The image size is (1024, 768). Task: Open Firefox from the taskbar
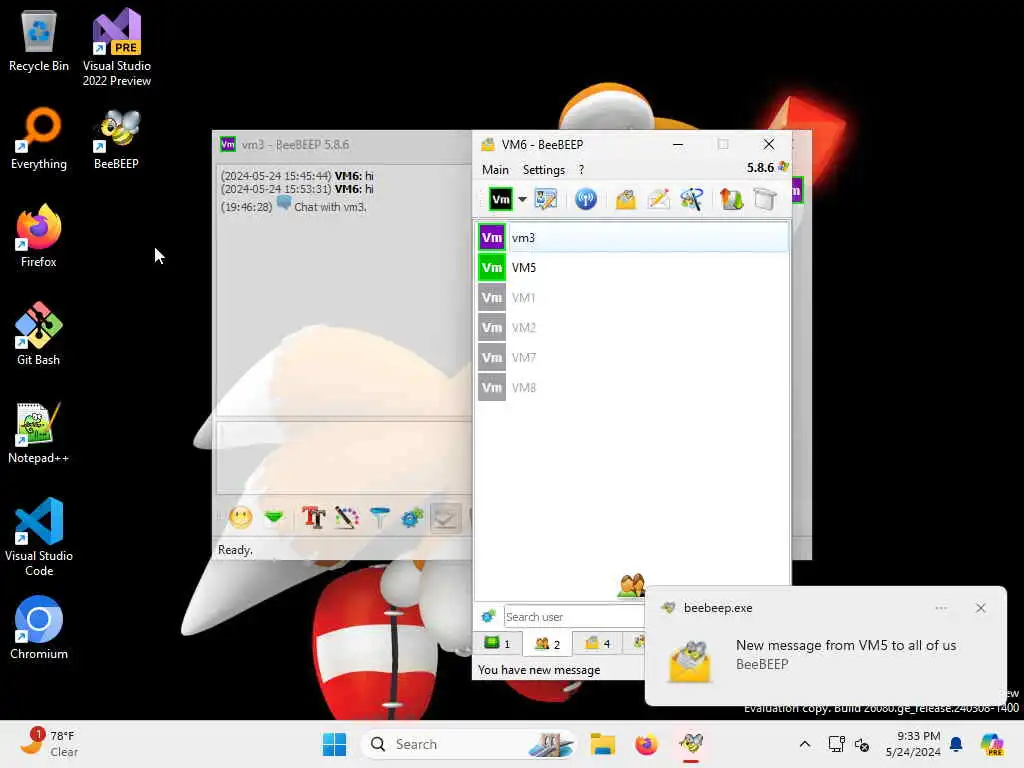point(646,744)
